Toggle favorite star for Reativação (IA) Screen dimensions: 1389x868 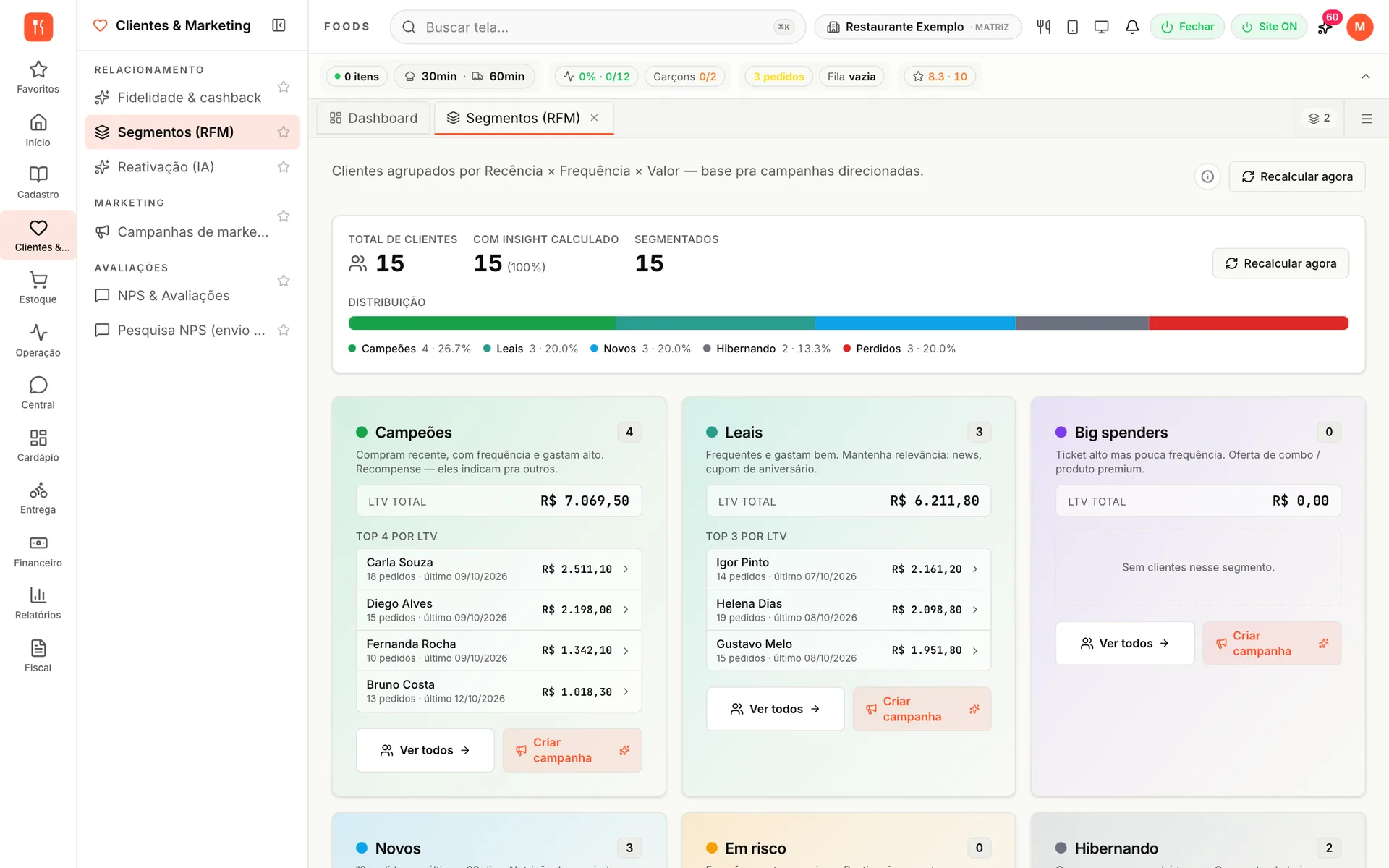pyautogui.click(x=284, y=167)
